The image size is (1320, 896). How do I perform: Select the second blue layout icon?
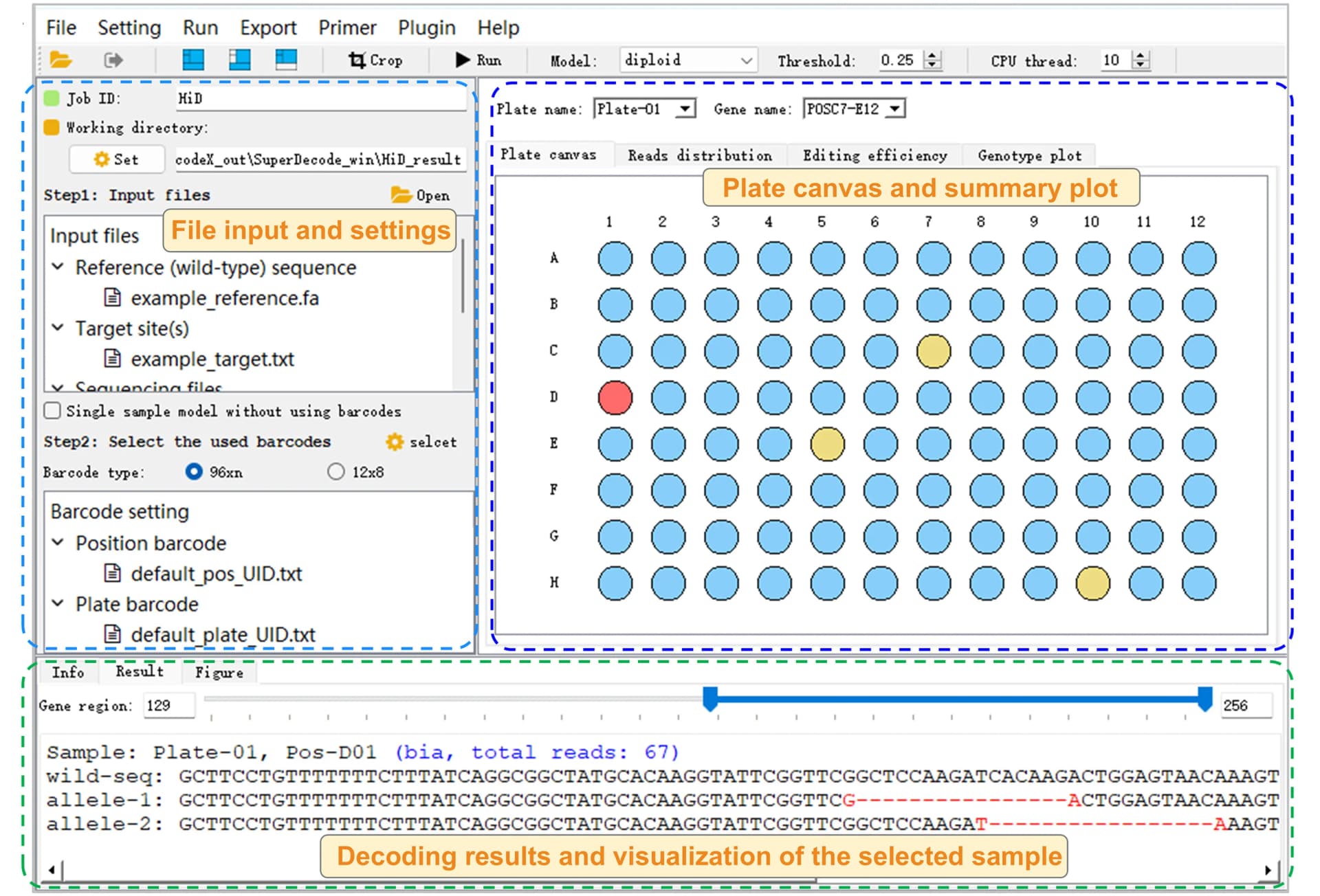point(239,60)
